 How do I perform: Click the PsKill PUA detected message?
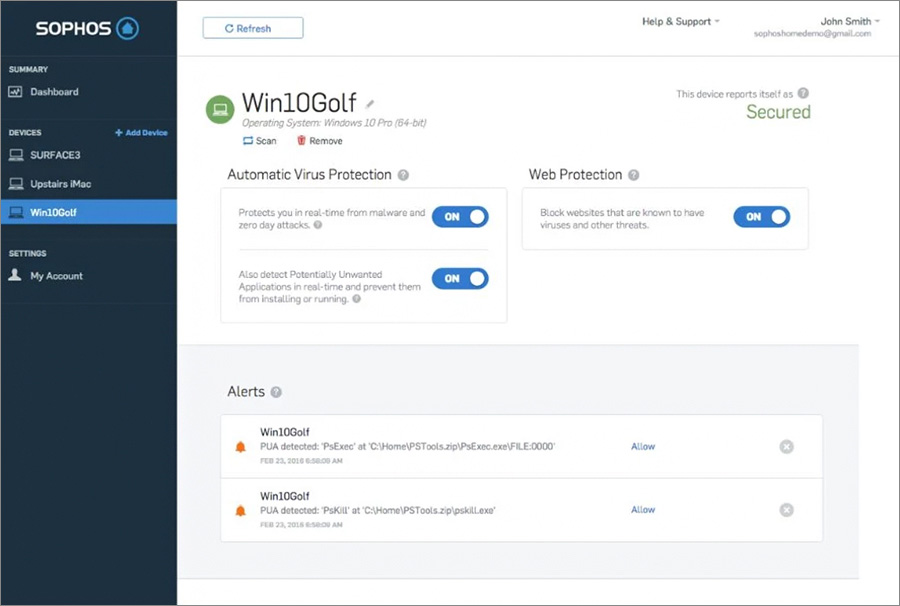click(378, 510)
